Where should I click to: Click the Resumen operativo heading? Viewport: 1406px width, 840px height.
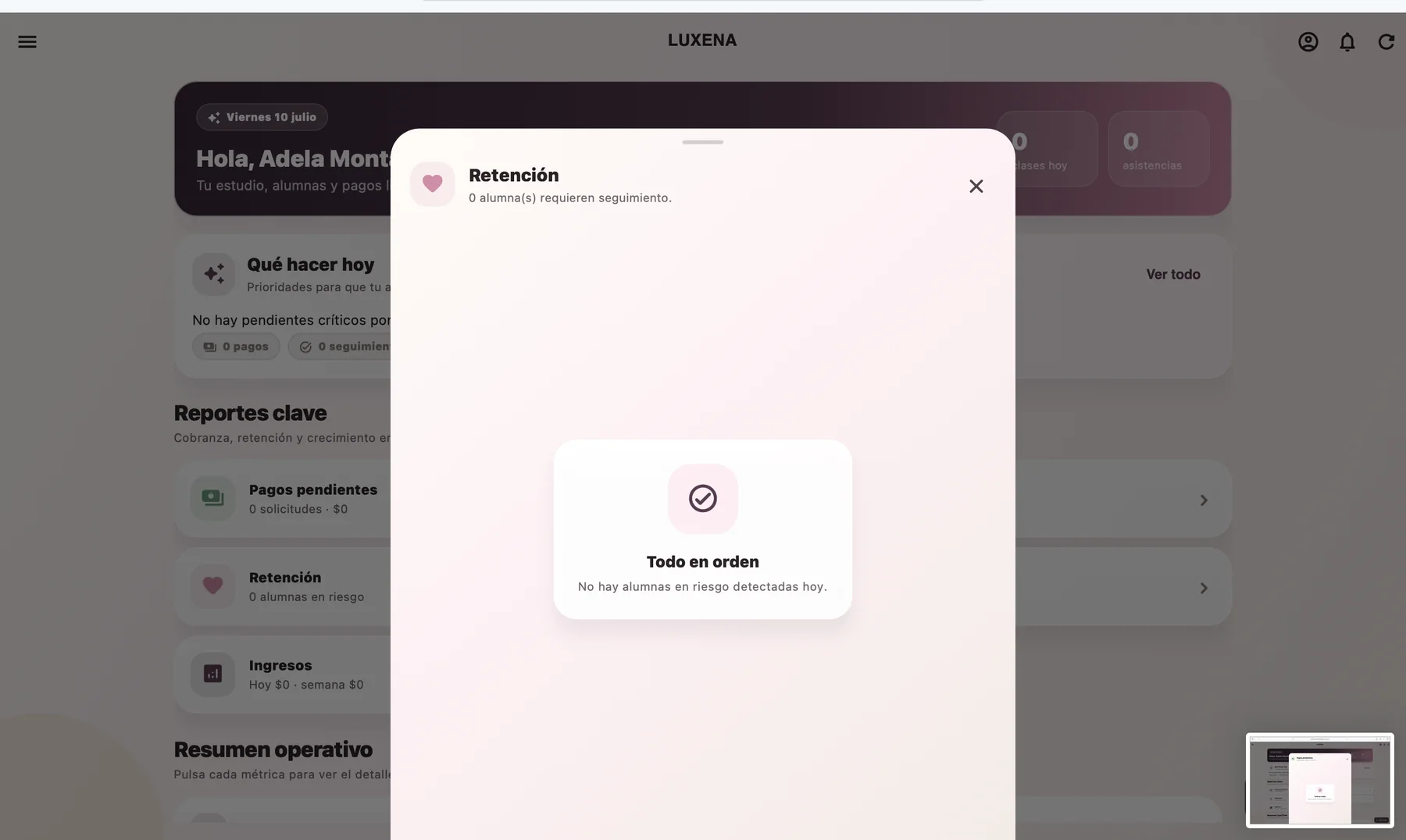(273, 749)
